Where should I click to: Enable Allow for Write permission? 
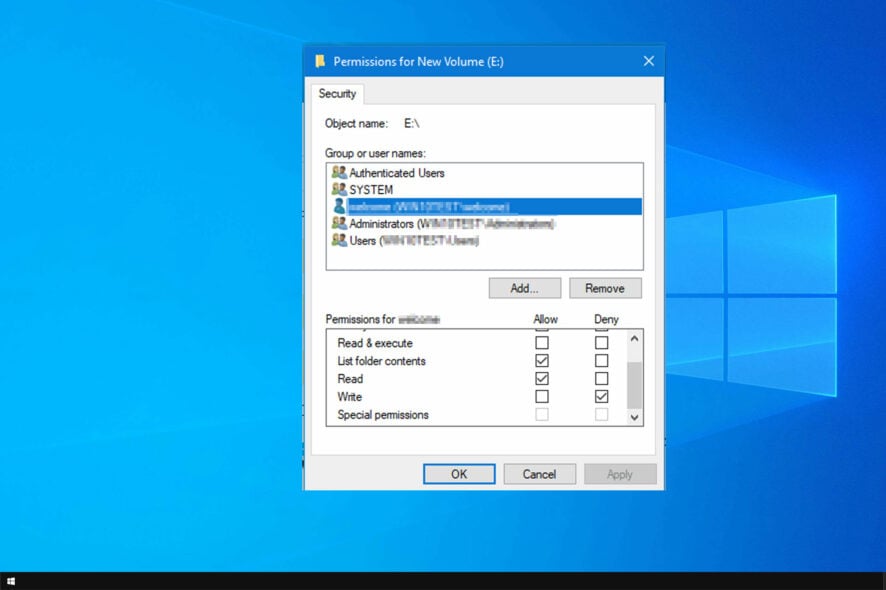541,396
